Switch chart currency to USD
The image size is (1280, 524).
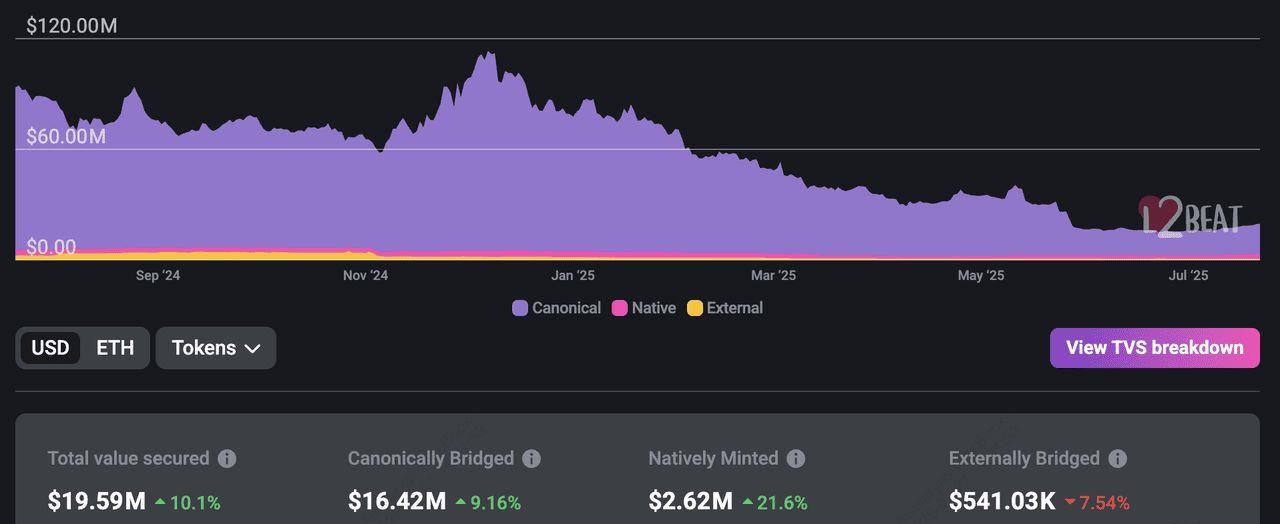point(50,348)
